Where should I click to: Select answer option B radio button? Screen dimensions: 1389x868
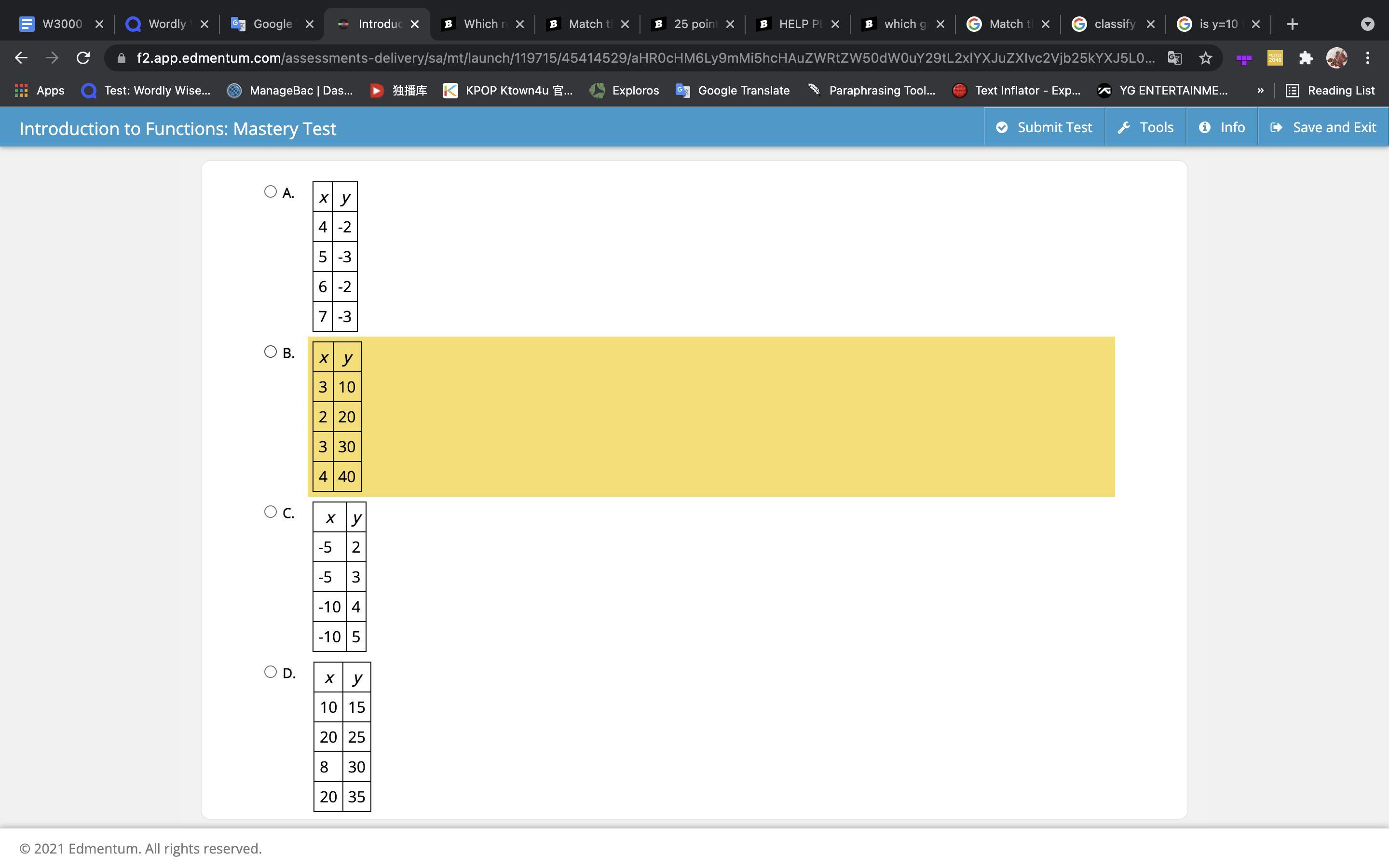coord(271,352)
